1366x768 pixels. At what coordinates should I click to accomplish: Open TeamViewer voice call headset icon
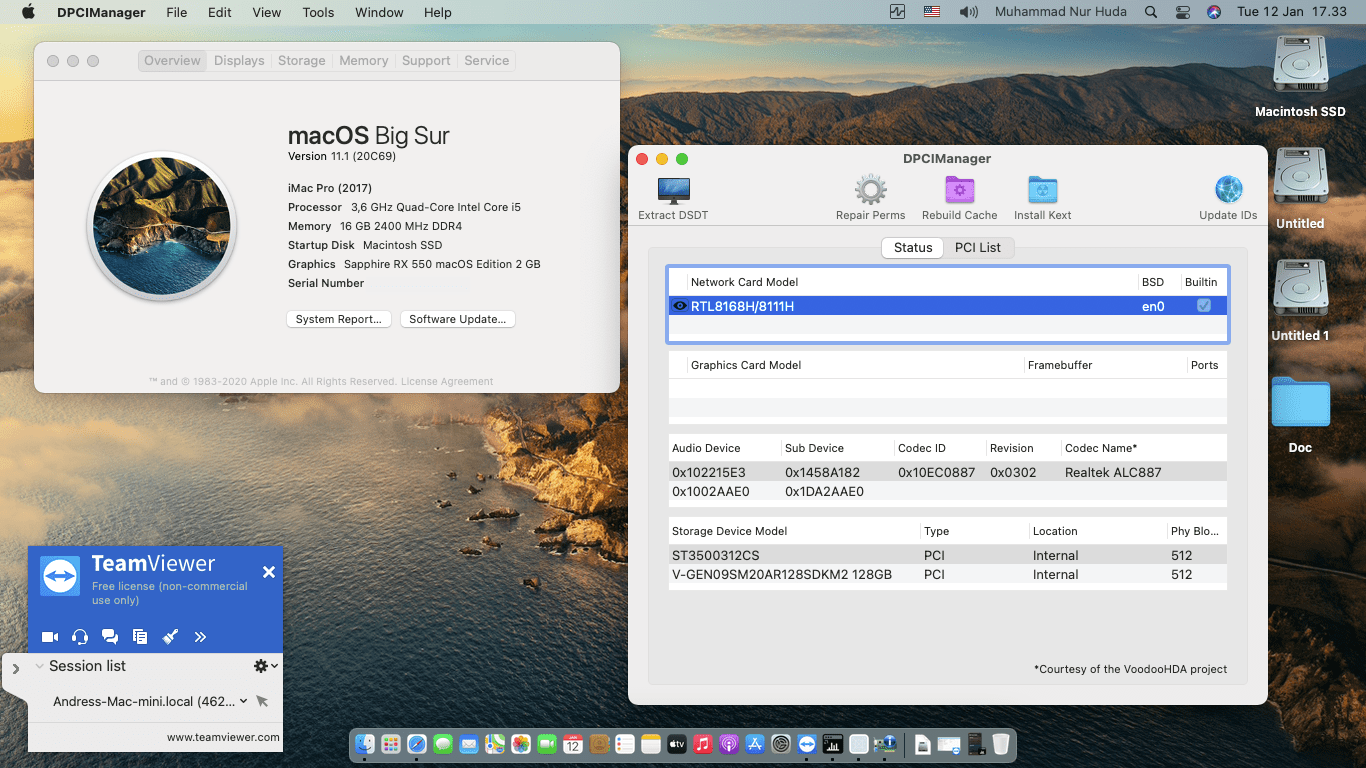pyautogui.click(x=79, y=636)
